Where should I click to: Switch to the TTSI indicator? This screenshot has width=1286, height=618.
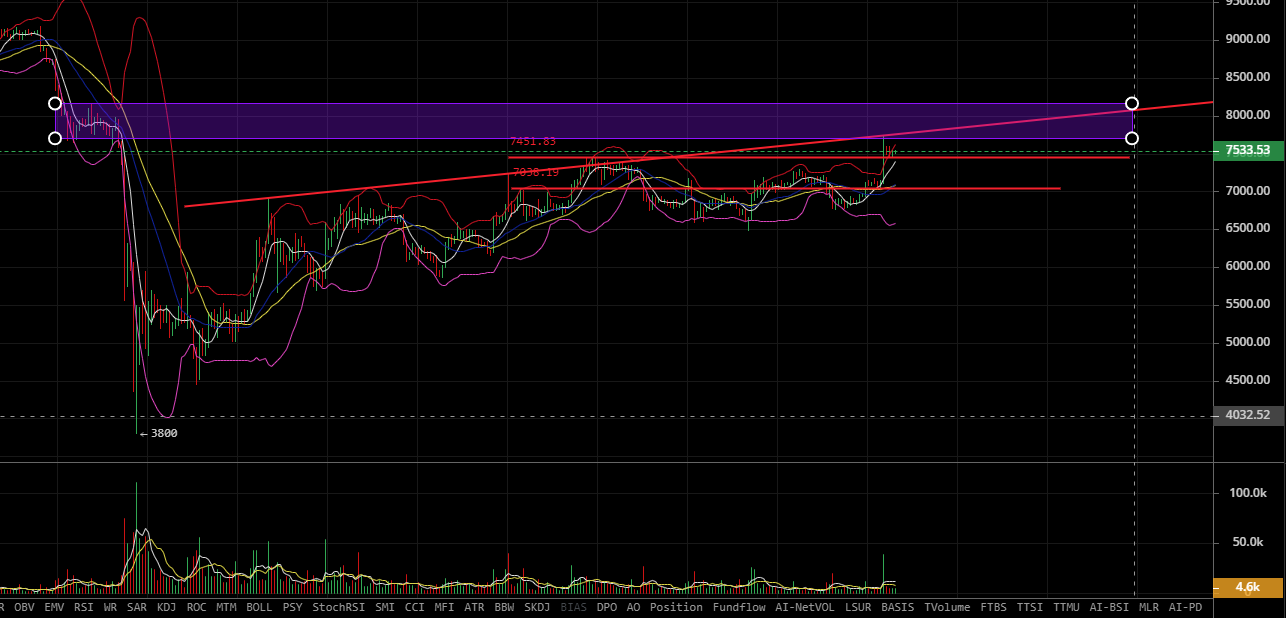coord(1030,607)
